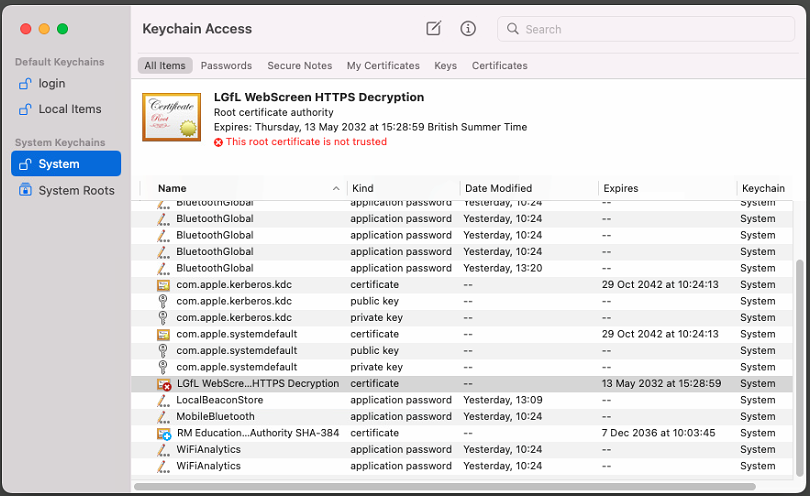The width and height of the screenshot is (810, 496).
Task: Select the com.apple.kerberos.kdc private key icon
Action: coord(164,318)
